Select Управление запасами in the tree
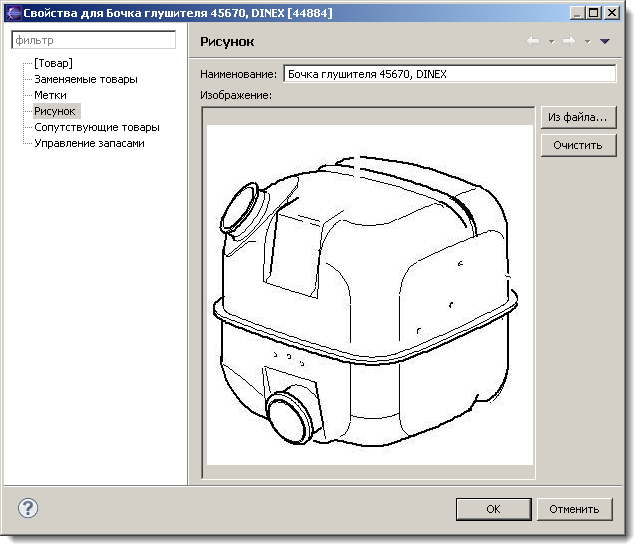The height and width of the screenshot is (551, 641). pyautogui.click(x=89, y=143)
